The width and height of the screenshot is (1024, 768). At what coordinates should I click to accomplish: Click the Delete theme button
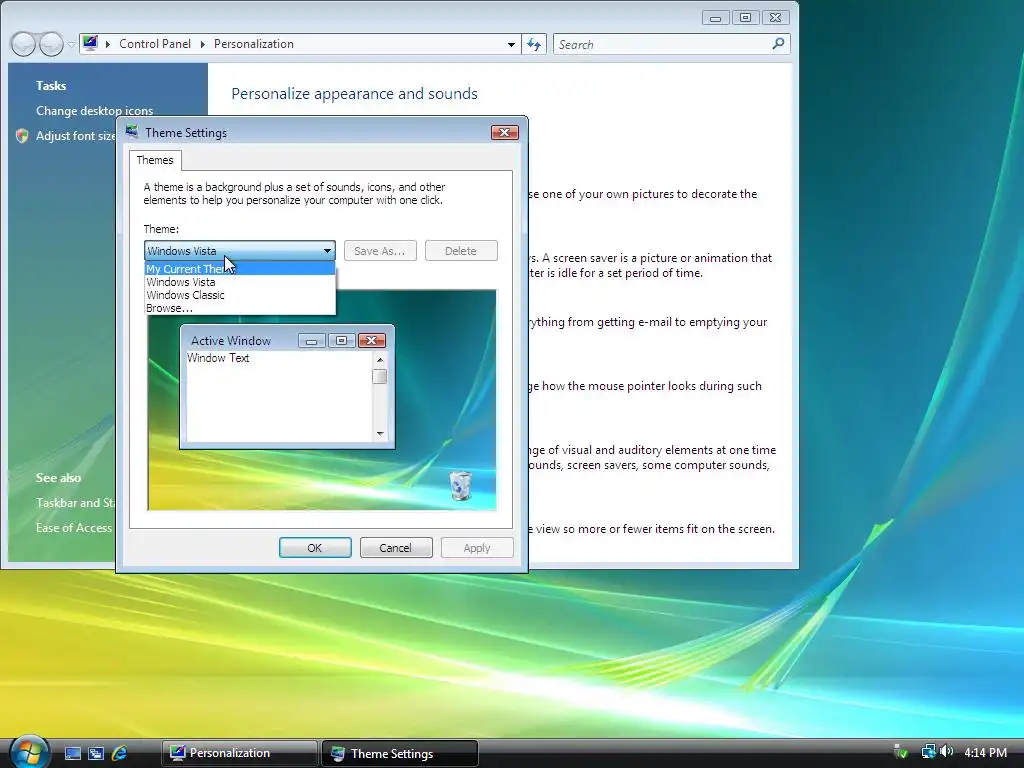point(461,251)
